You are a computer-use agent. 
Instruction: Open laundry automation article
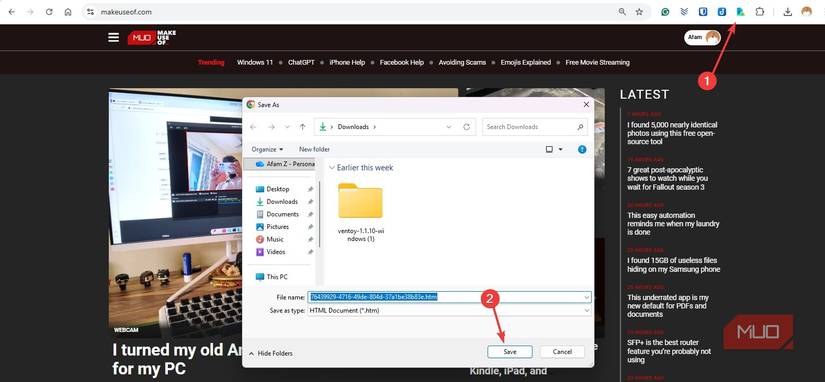pos(673,224)
